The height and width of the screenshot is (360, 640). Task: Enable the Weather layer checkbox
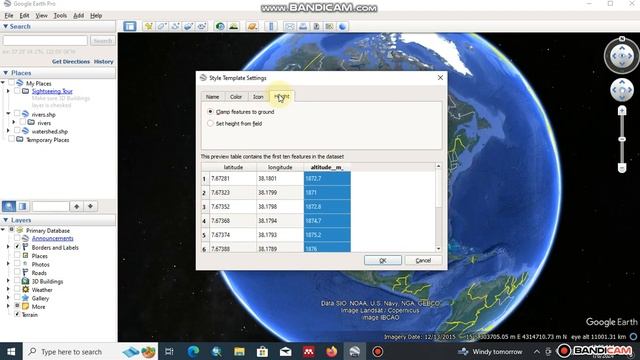coord(17,289)
